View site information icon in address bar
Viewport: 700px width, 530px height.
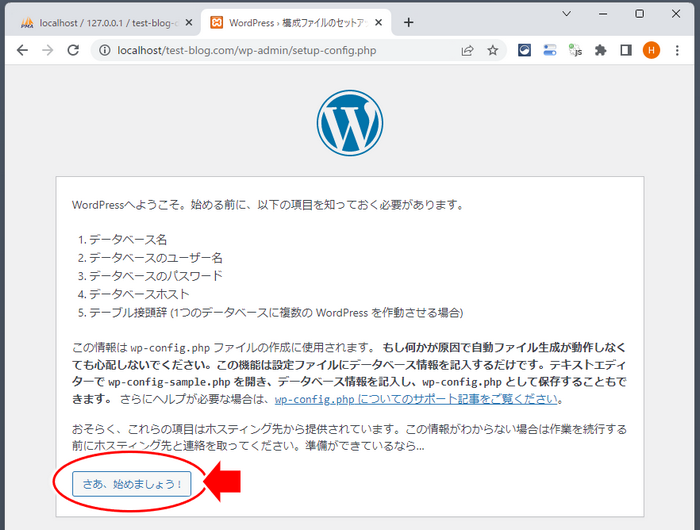[104, 50]
